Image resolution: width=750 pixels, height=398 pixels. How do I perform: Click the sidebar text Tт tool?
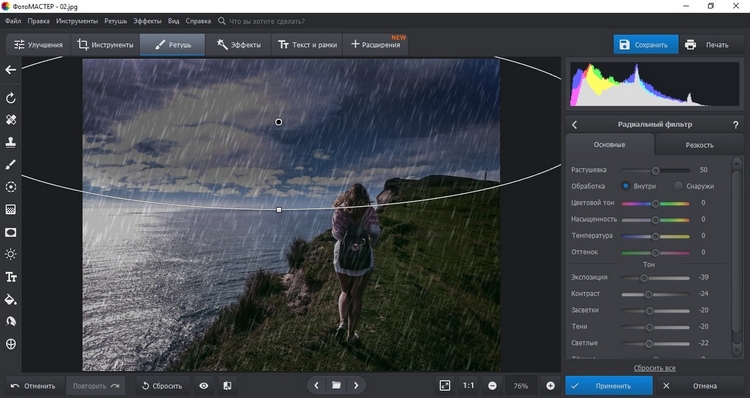pyautogui.click(x=11, y=277)
